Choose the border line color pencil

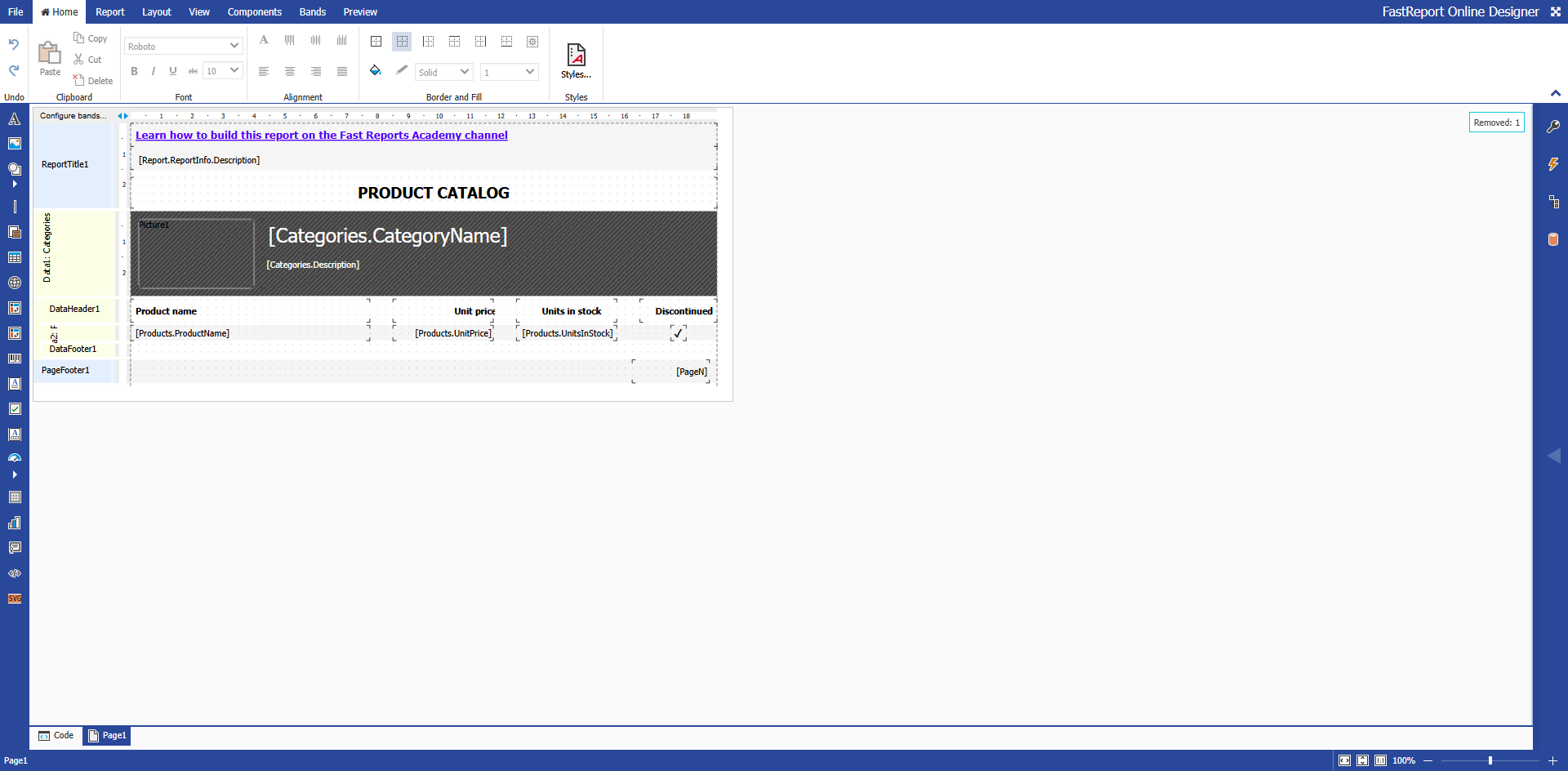click(402, 71)
